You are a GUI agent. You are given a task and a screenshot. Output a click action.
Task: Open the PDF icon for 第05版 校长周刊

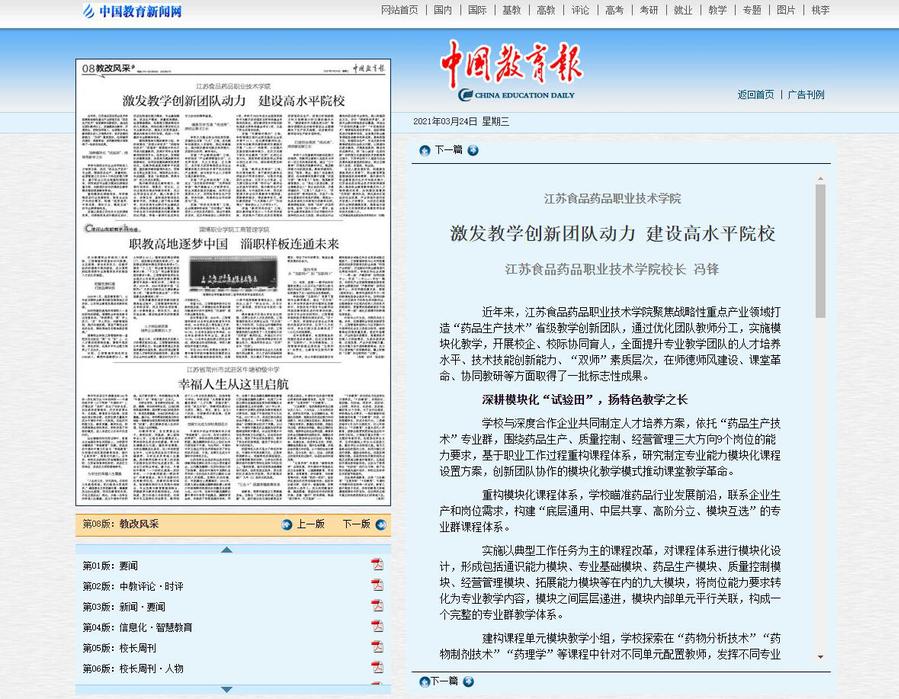tap(377, 647)
